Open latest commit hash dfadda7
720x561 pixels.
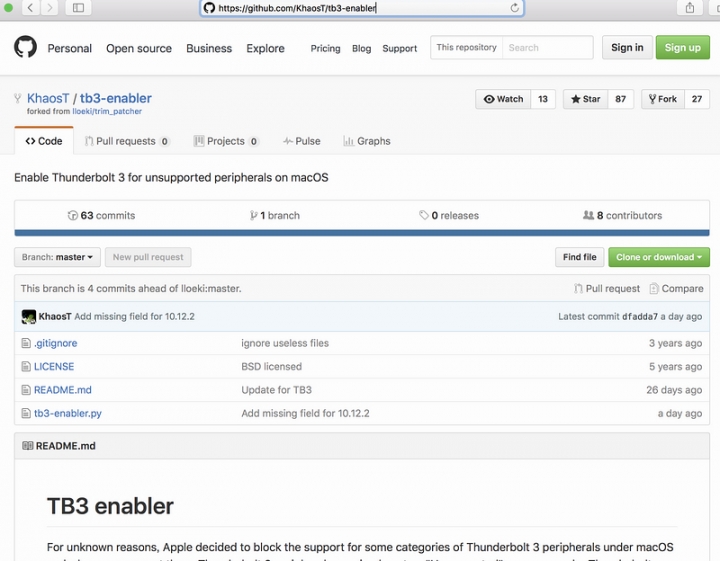coord(640,316)
